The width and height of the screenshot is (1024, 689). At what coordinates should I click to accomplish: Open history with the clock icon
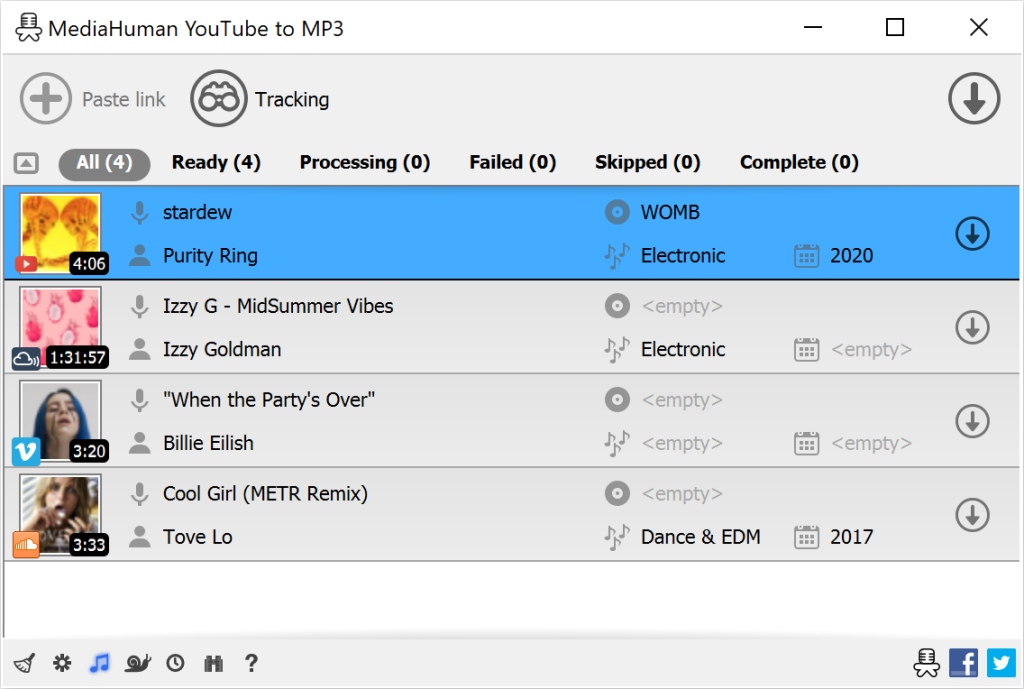coord(175,663)
